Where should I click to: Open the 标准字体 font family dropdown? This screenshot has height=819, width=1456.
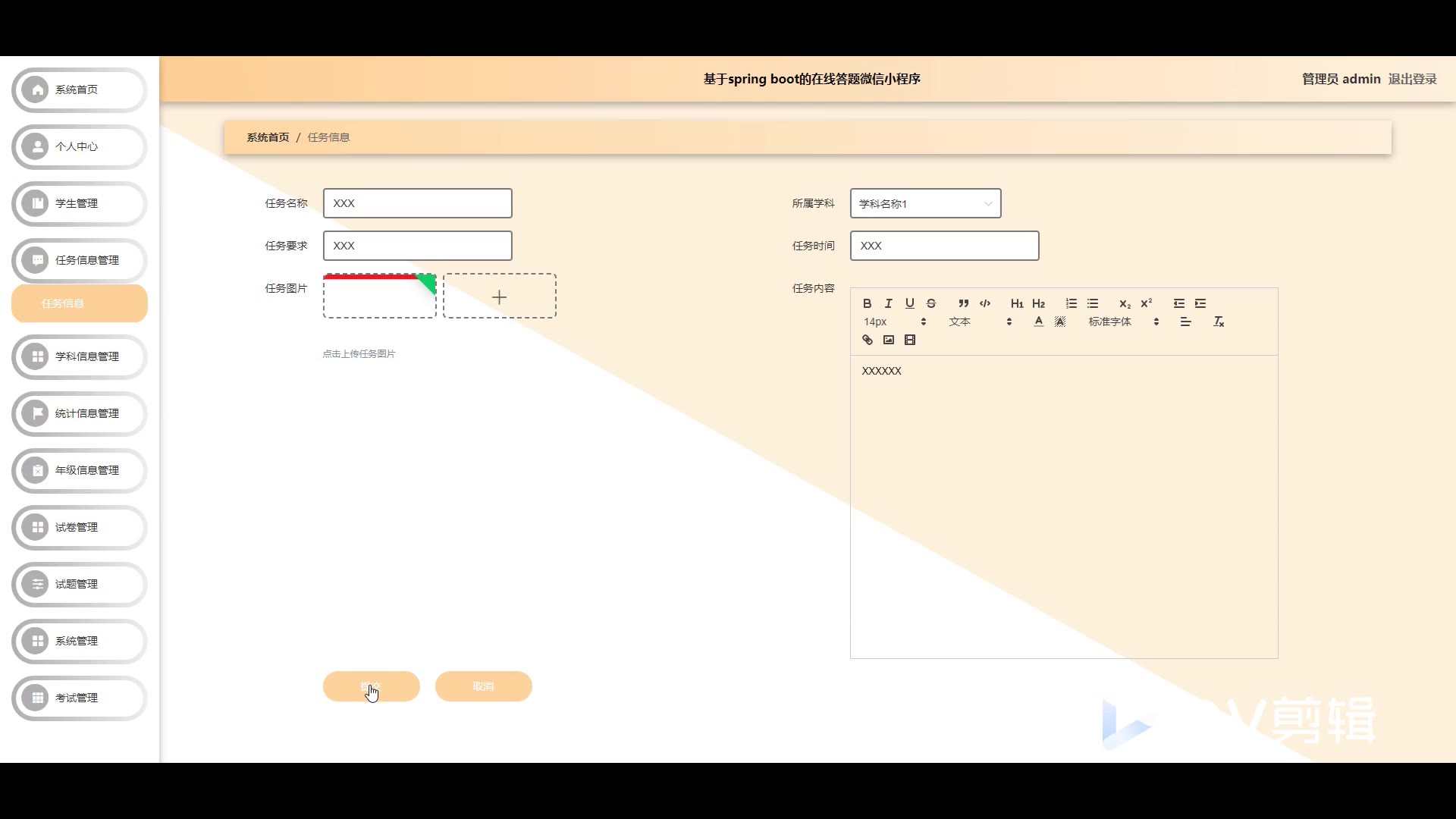[1123, 322]
